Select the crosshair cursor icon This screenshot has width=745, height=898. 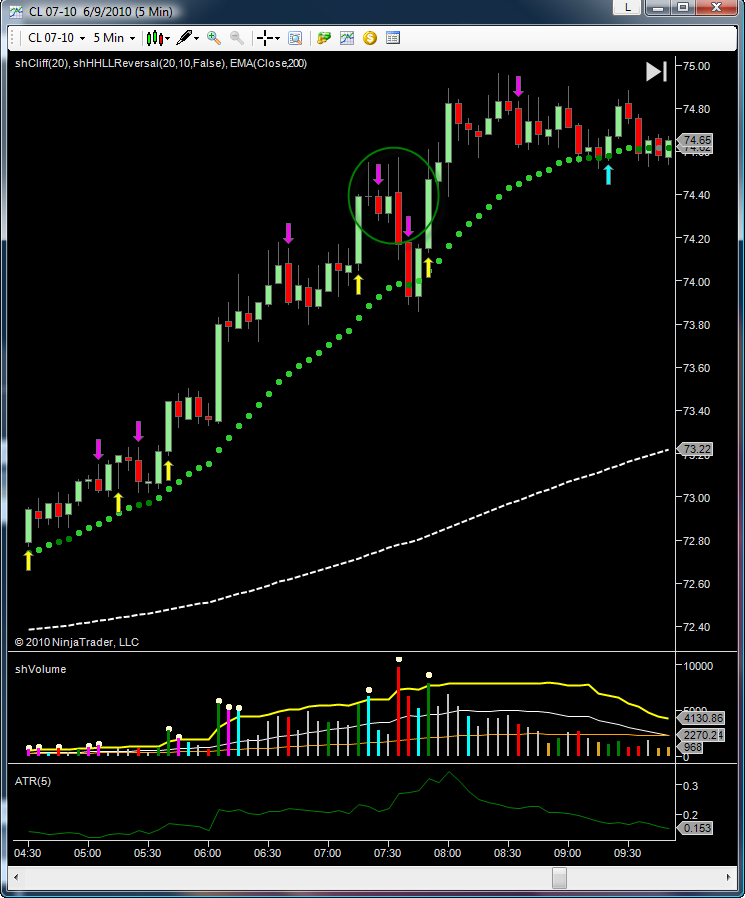(x=265, y=38)
